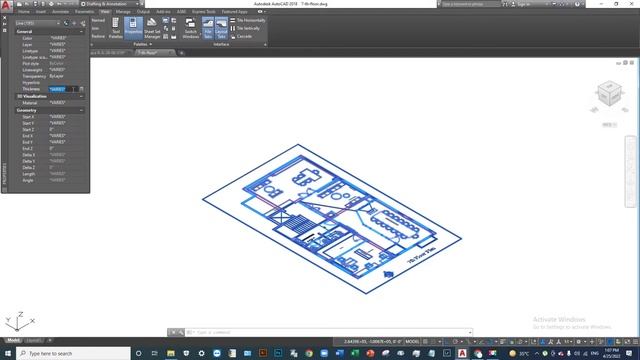Screen dimensions: 640x360
Task: Close the Properties palette with X
Action: 4,18
